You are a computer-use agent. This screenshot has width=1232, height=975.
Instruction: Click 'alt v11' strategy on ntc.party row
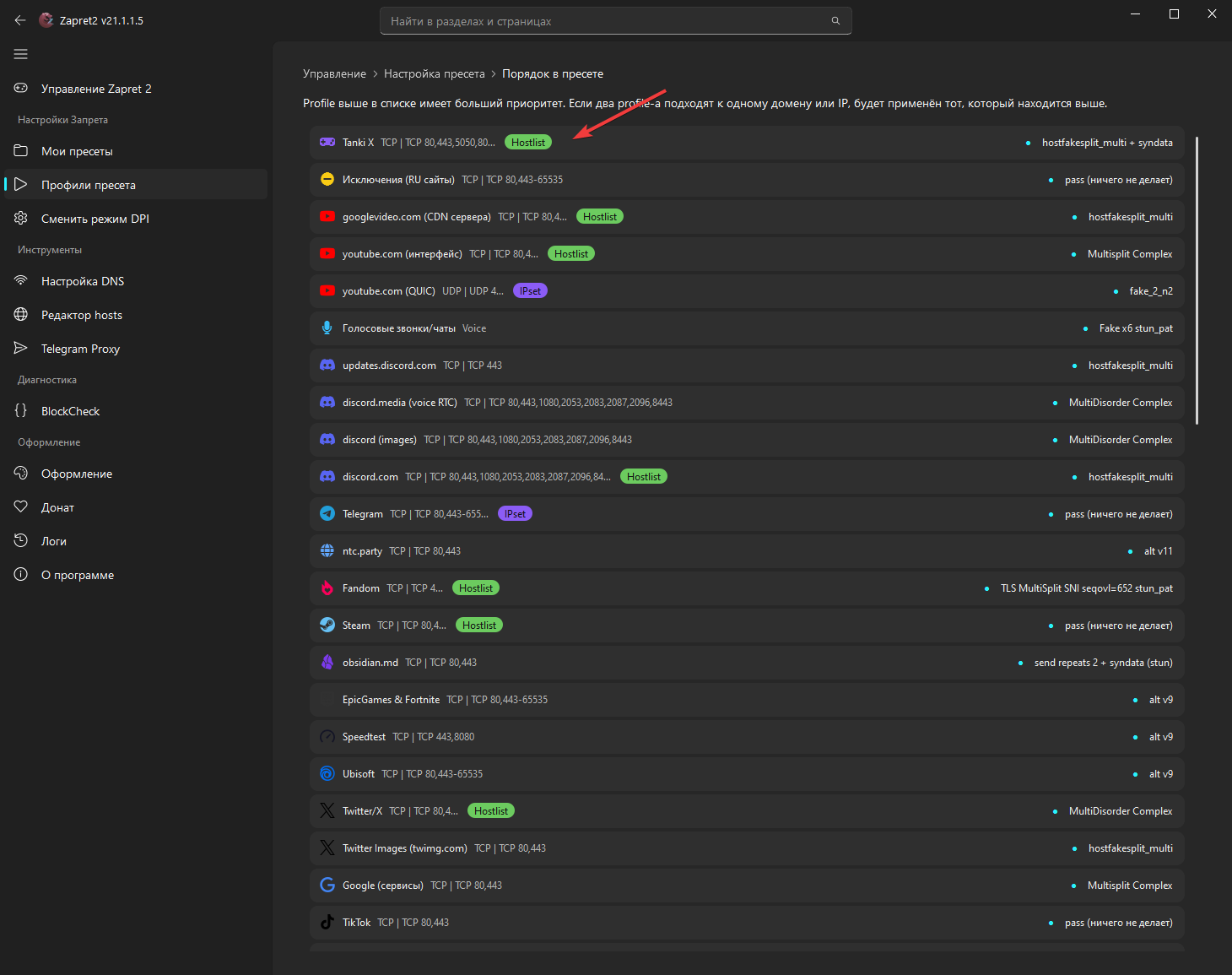tap(1159, 551)
